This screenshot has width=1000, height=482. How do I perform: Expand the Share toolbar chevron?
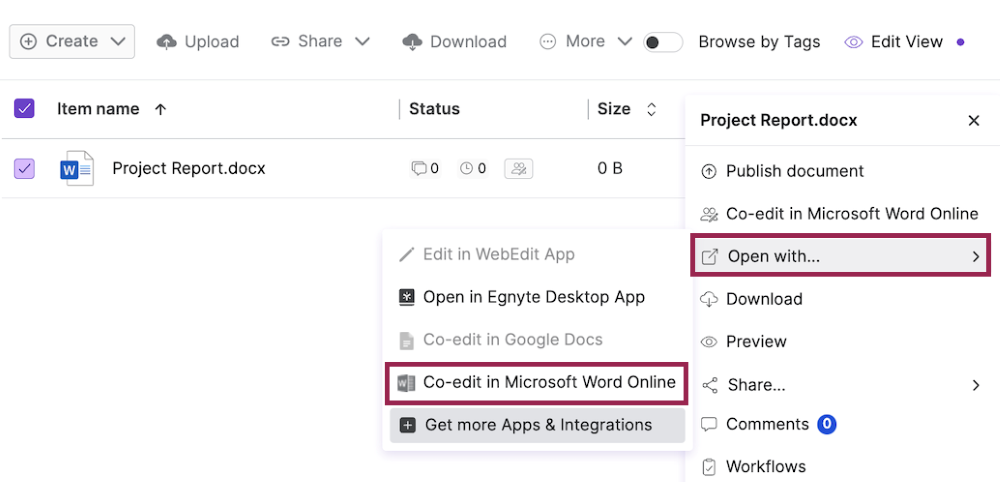coord(362,41)
